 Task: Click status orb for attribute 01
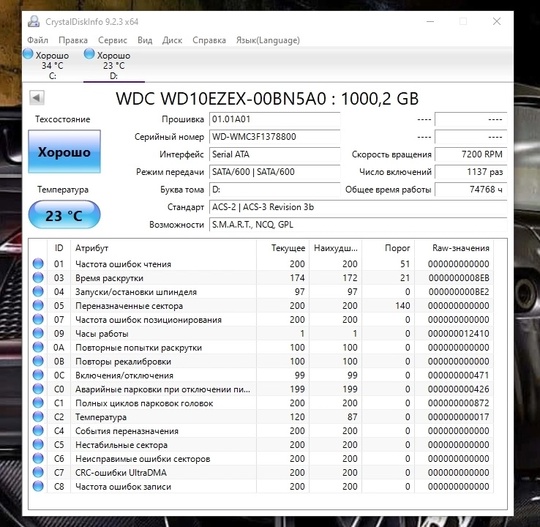tap(38, 264)
